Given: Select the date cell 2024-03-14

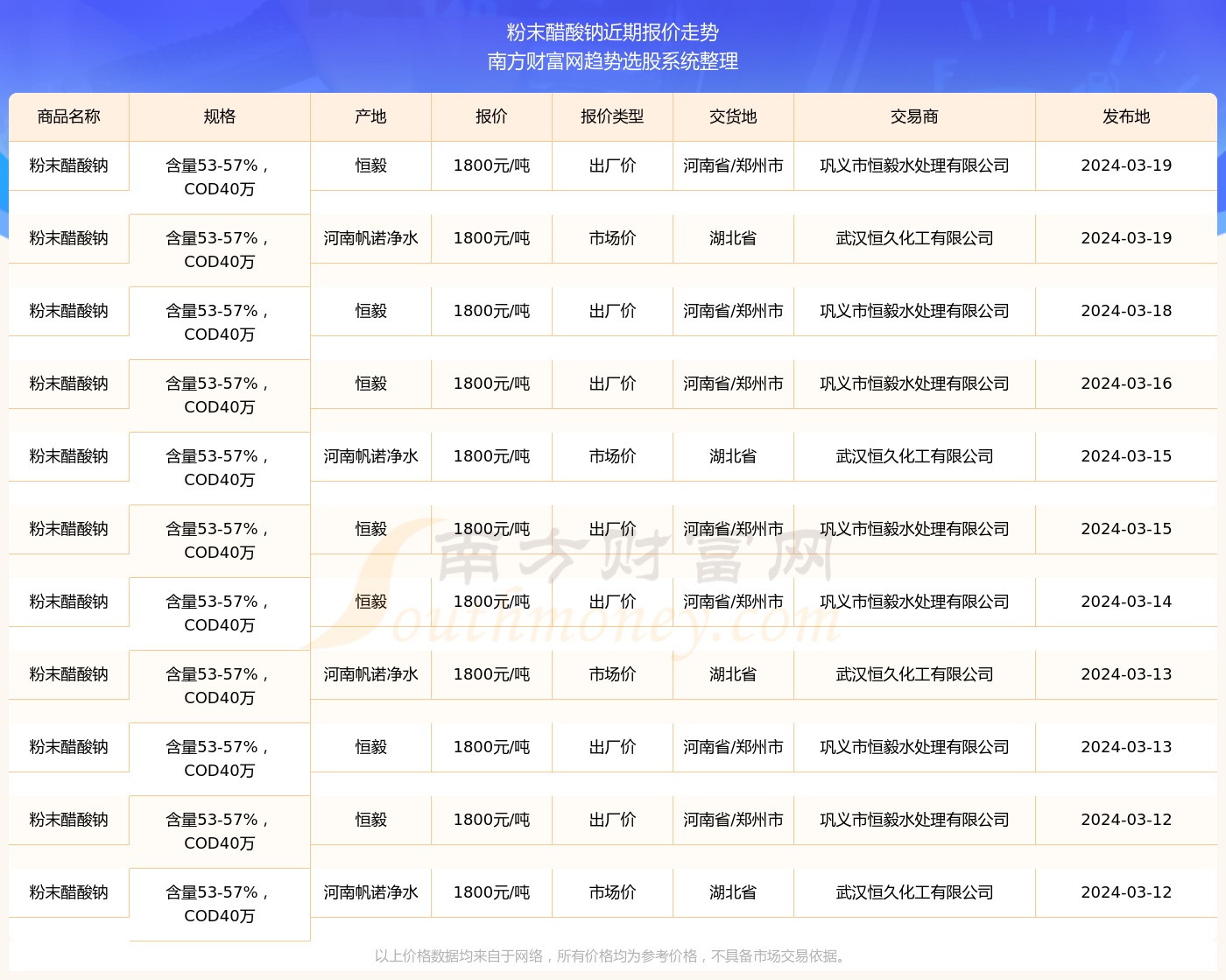Looking at the screenshot, I should pyautogui.click(x=1126, y=602).
